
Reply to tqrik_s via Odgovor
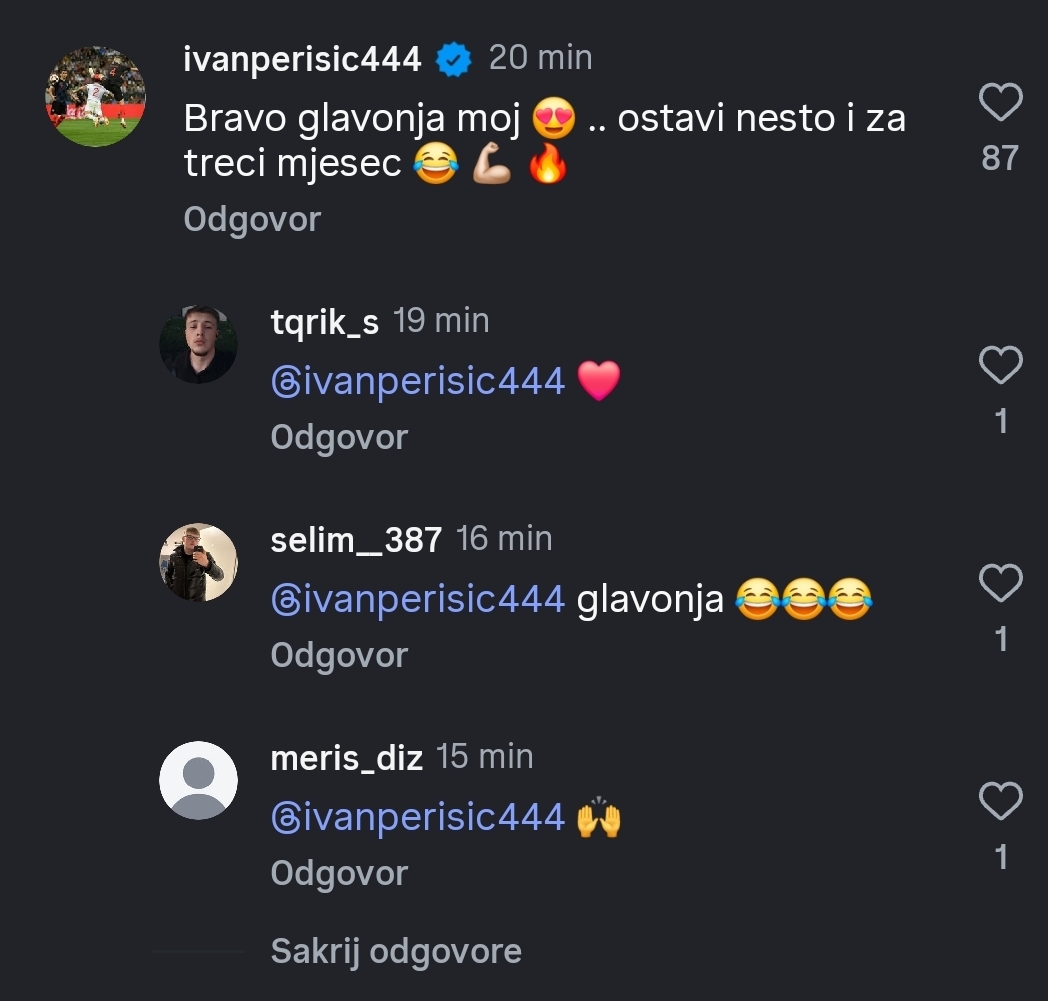pos(339,437)
